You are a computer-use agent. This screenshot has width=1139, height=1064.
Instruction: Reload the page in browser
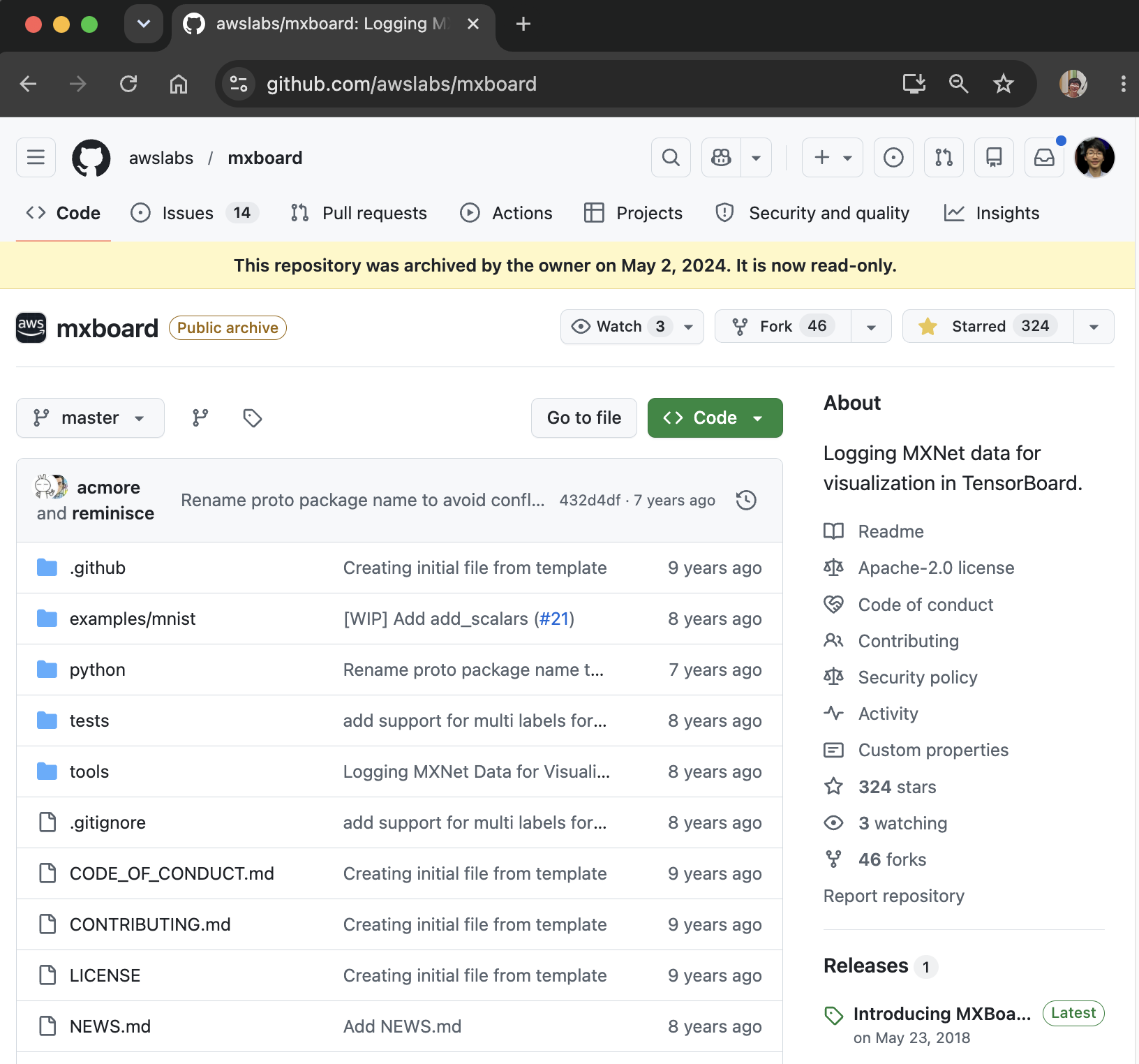[x=128, y=84]
